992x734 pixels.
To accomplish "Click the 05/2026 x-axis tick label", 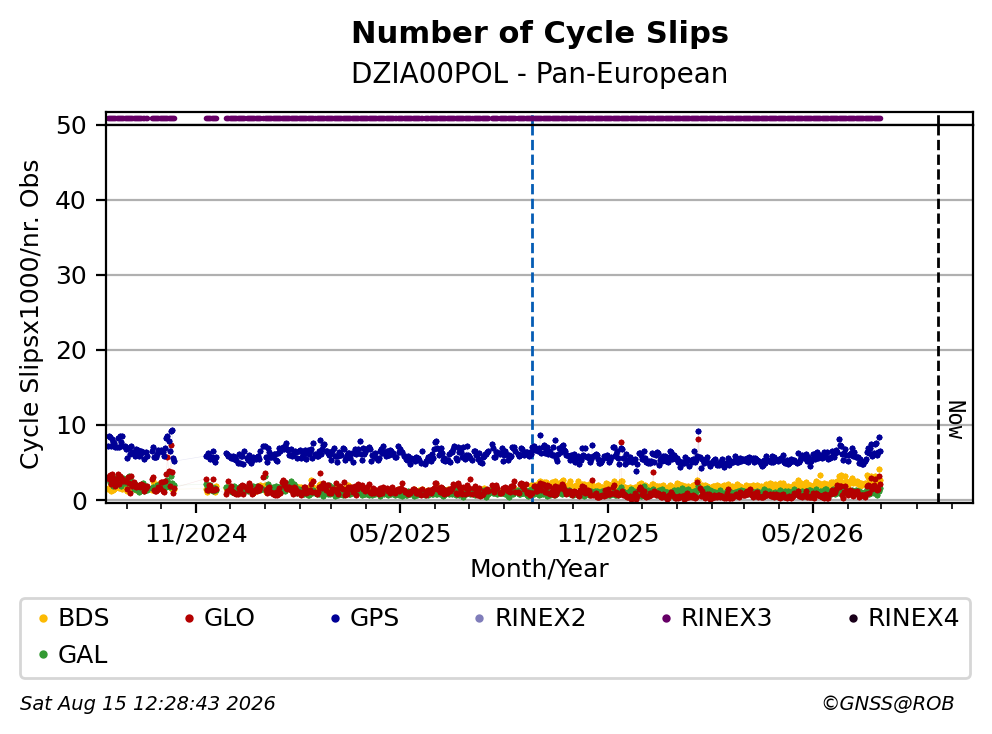I will tap(812, 534).
